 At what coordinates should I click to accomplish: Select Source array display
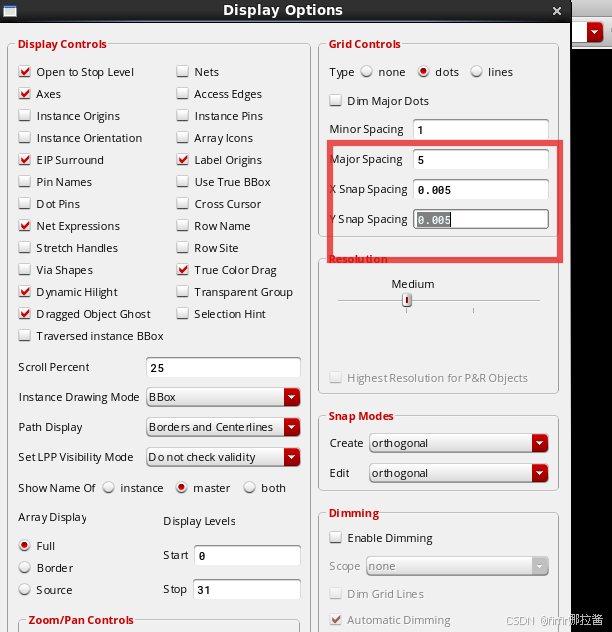(25, 590)
